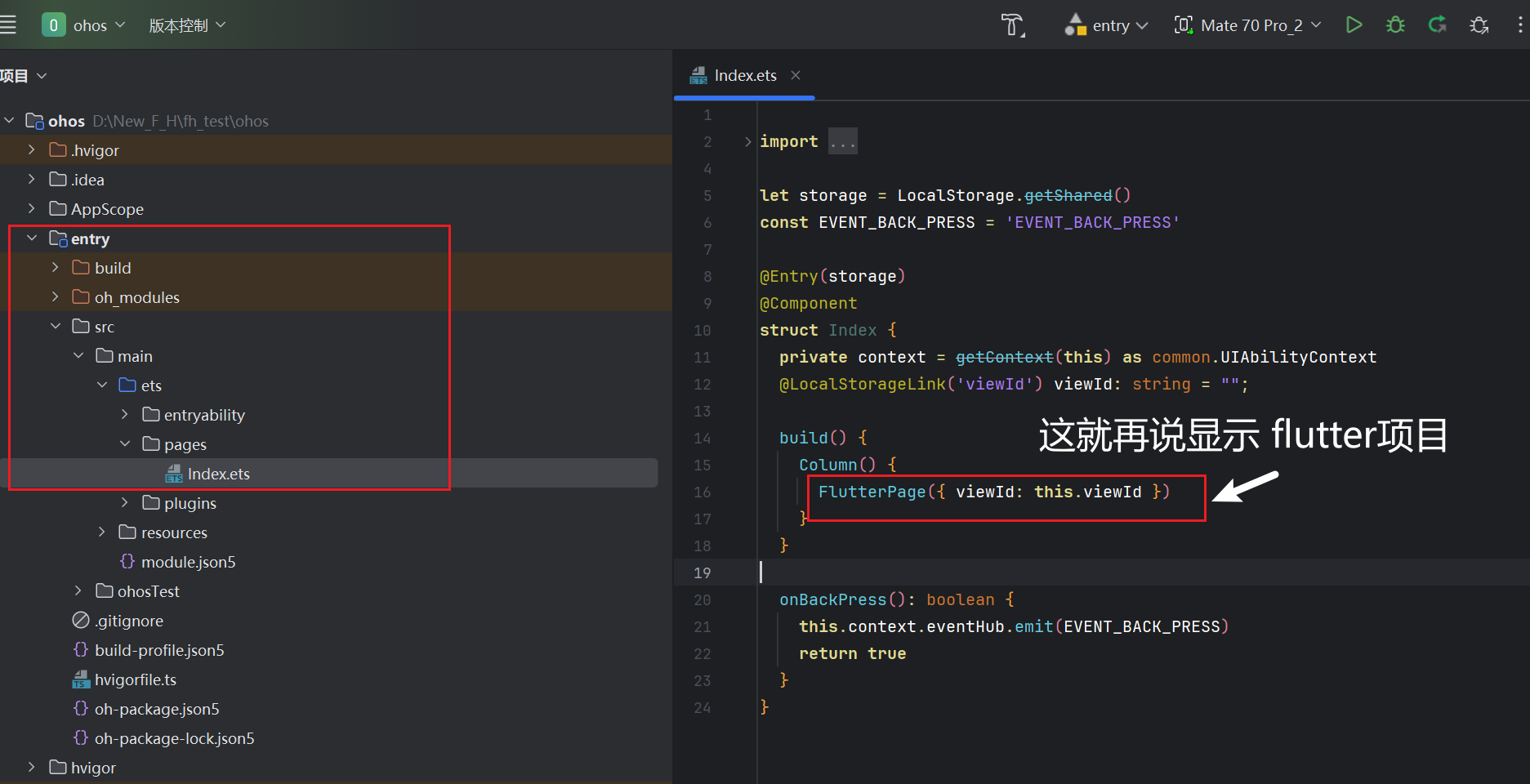Click the ohos project badge icon
The image size is (1530, 784).
coord(54,25)
